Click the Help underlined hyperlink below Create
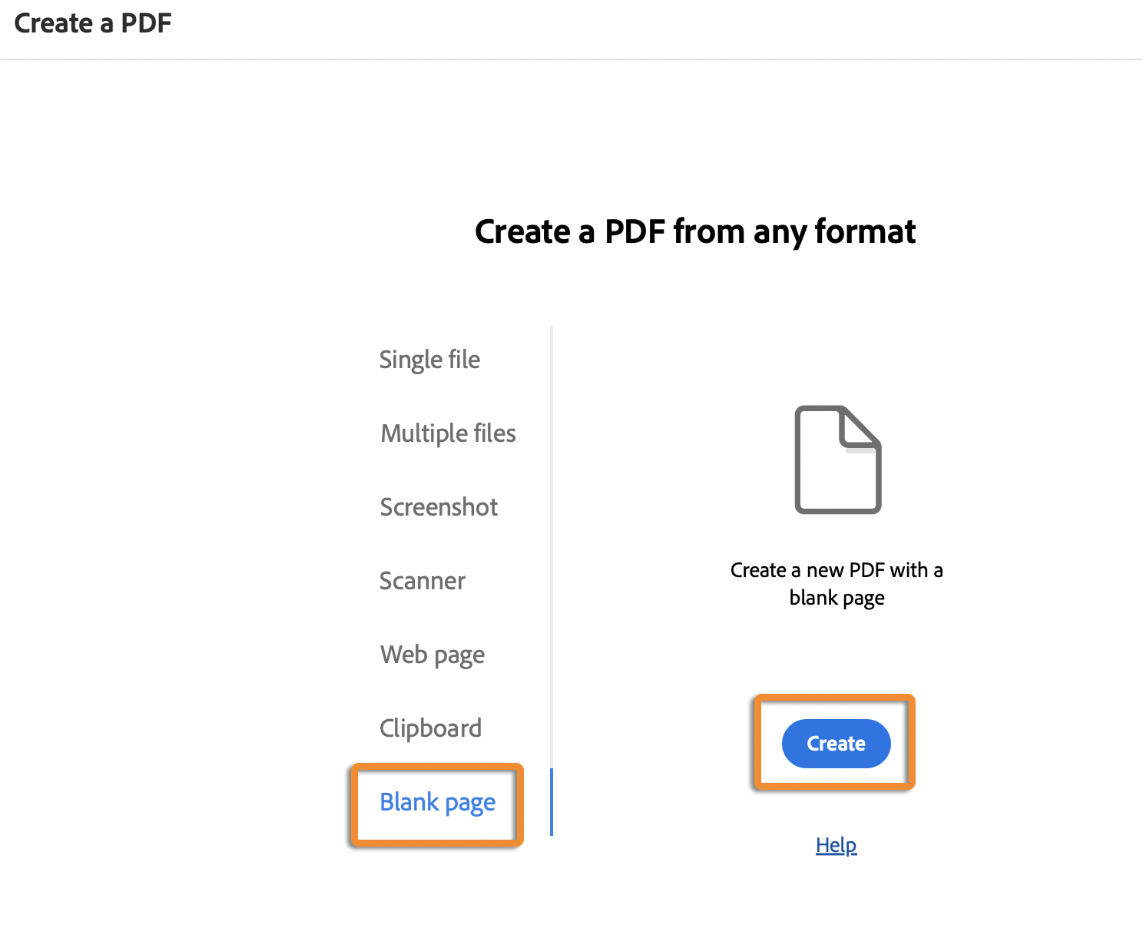 pyautogui.click(x=836, y=845)
